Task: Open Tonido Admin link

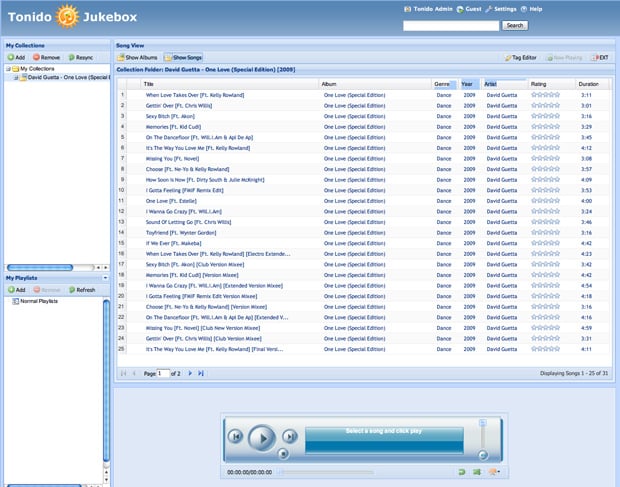Action: click(428, 9)
